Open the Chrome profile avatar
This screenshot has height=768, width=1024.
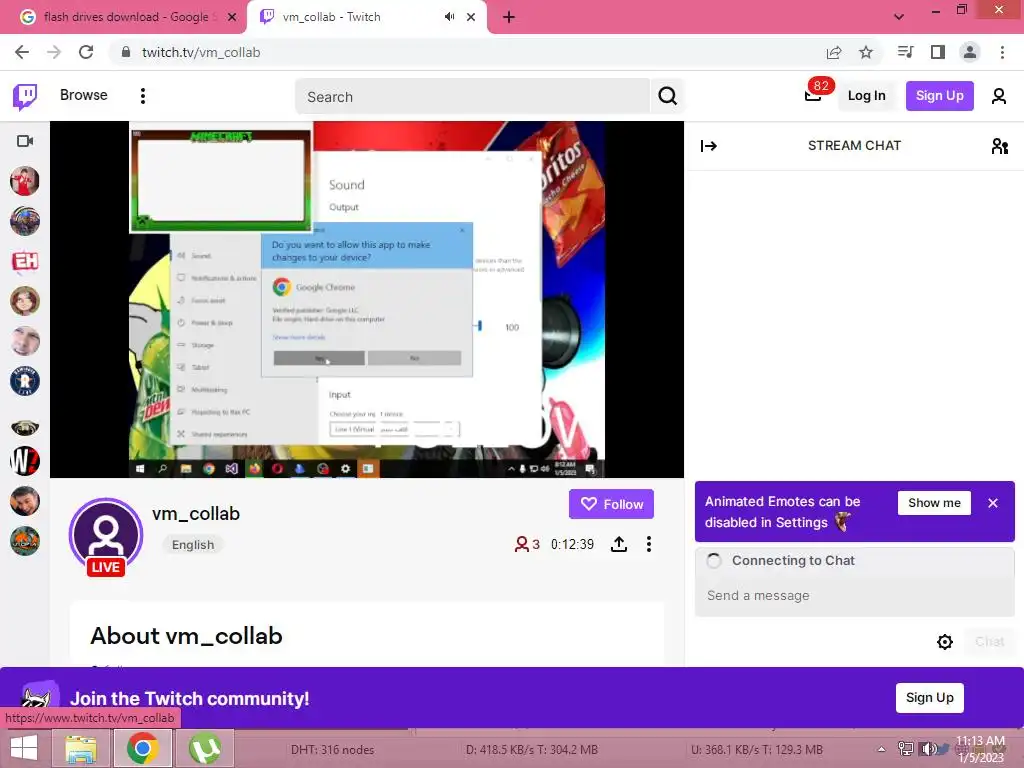(970, 52)
